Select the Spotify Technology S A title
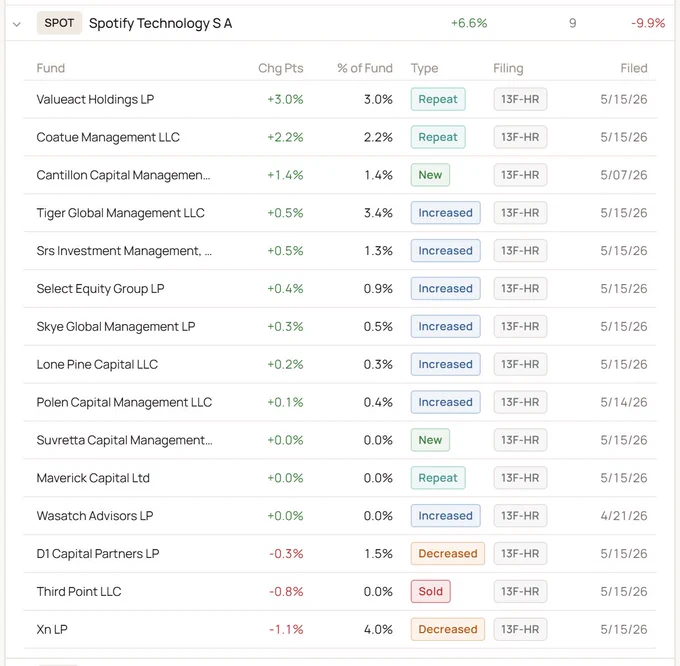Viewport: 680px width, 666px height. [160, 23]
